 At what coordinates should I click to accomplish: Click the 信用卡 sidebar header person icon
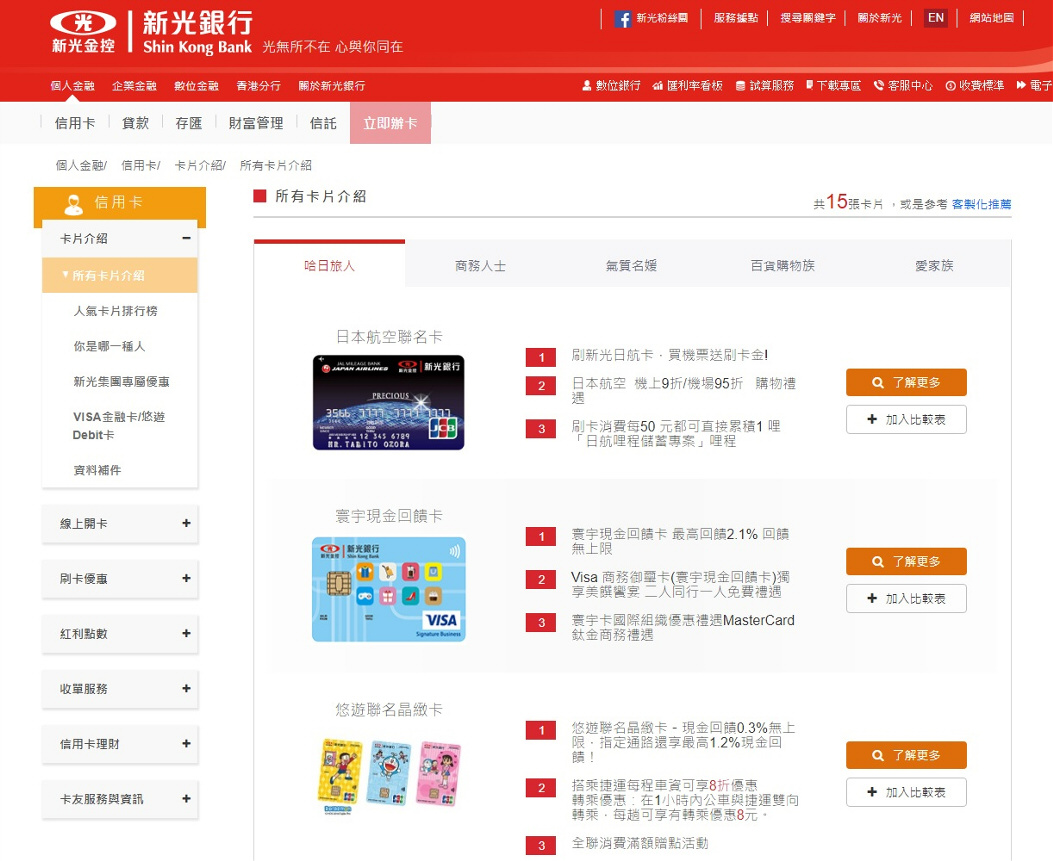click(73, 204)
